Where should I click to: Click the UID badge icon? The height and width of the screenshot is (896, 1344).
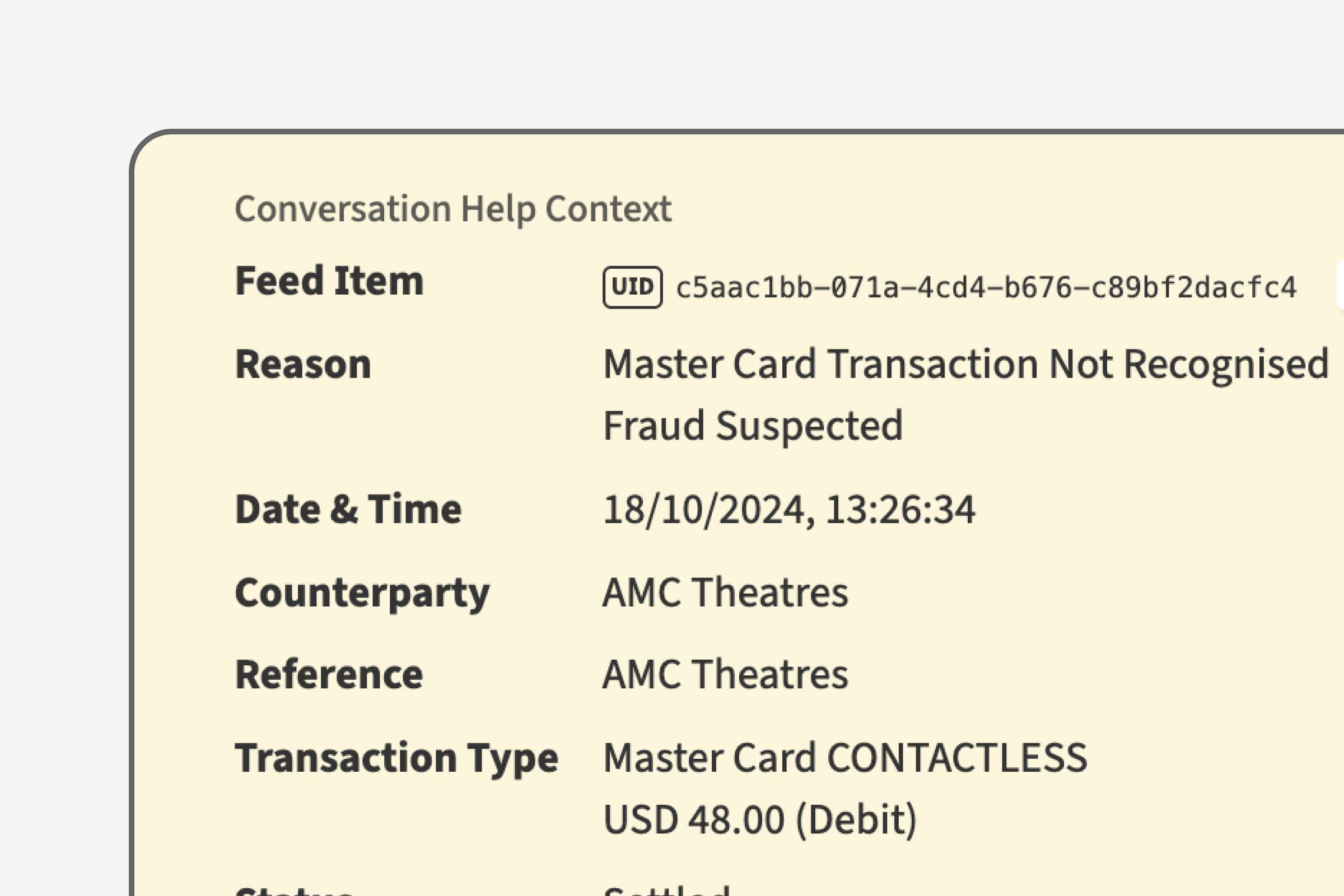coord(632,287)
